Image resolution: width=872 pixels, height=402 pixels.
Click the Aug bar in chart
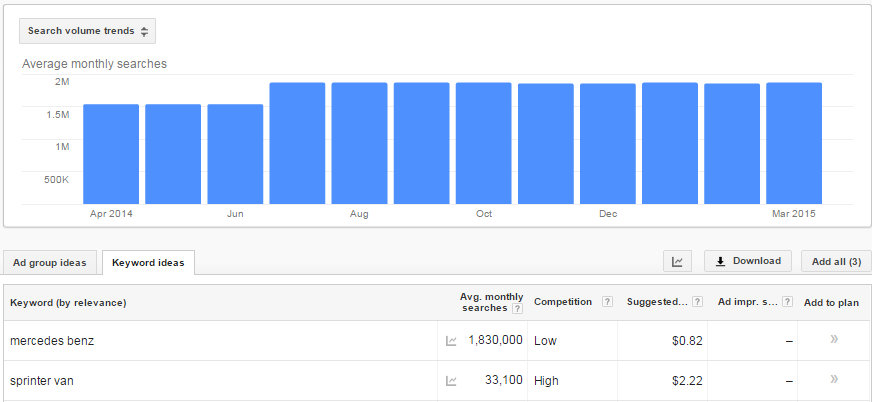pos(359,143)
